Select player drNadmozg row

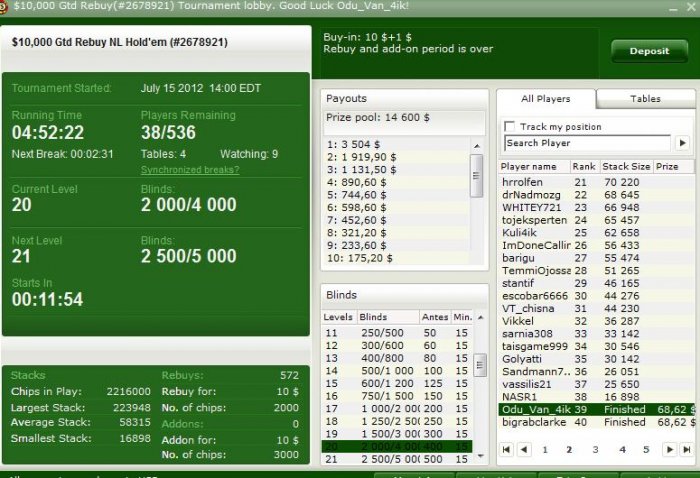tap(596, 195)
